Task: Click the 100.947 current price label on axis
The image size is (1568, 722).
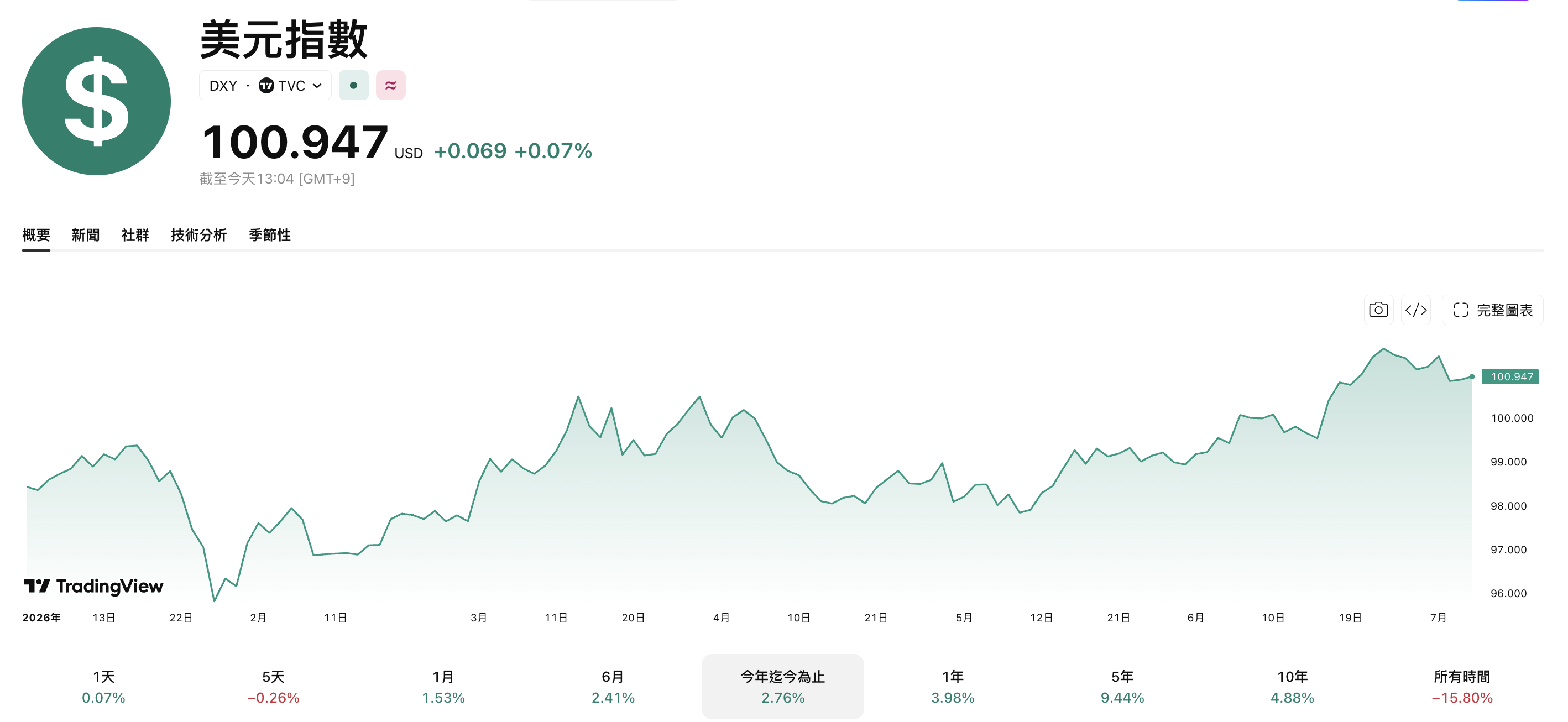Action: point(1511,377)
